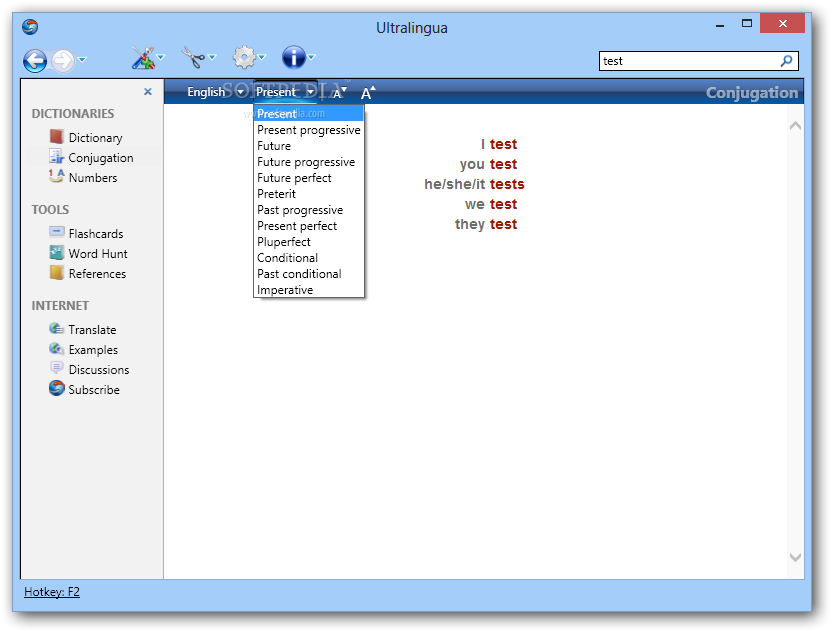The width and height of the screenshot is (832, 632).
Task: Collapse the Present tense combo box
Action: click(x=285, y=92)
